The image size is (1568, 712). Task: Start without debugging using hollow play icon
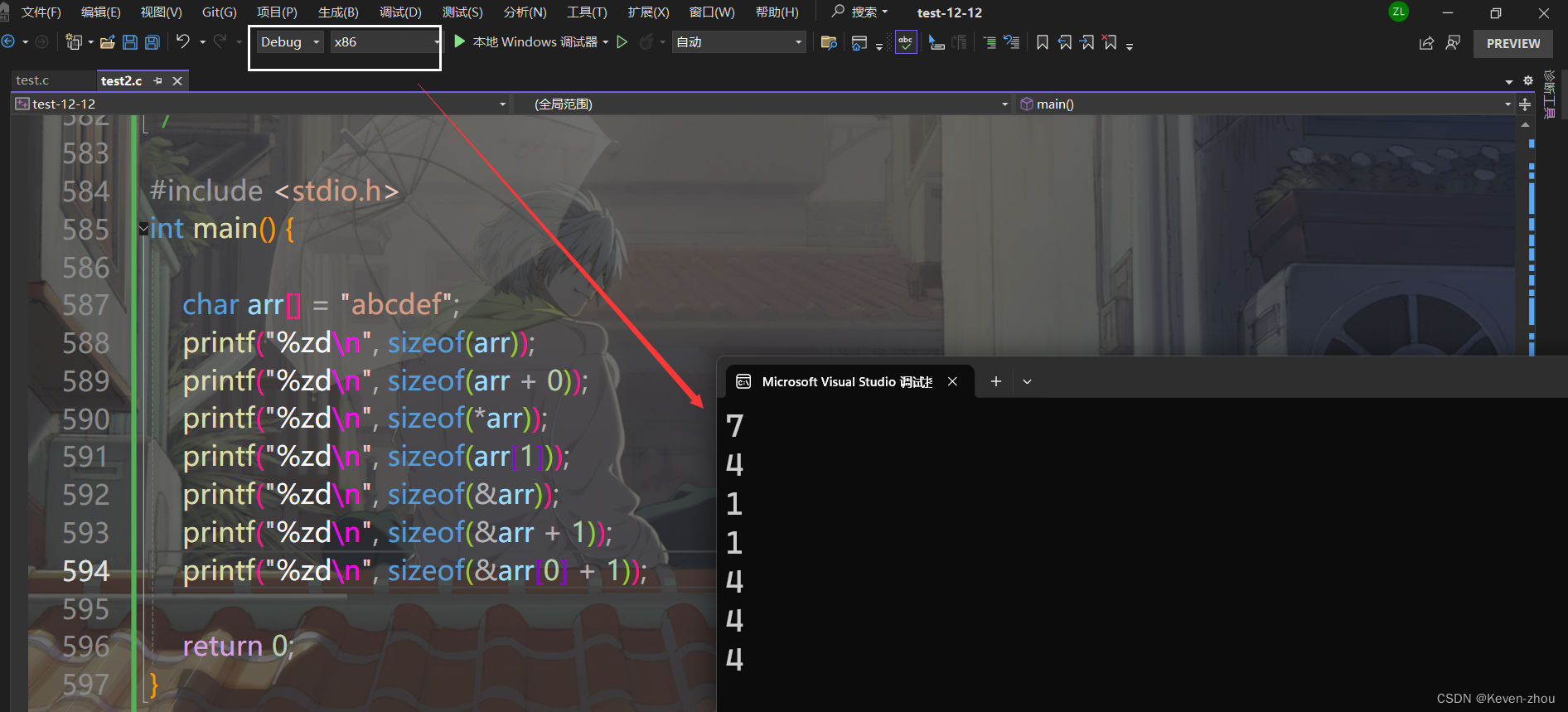coord(622,41)
